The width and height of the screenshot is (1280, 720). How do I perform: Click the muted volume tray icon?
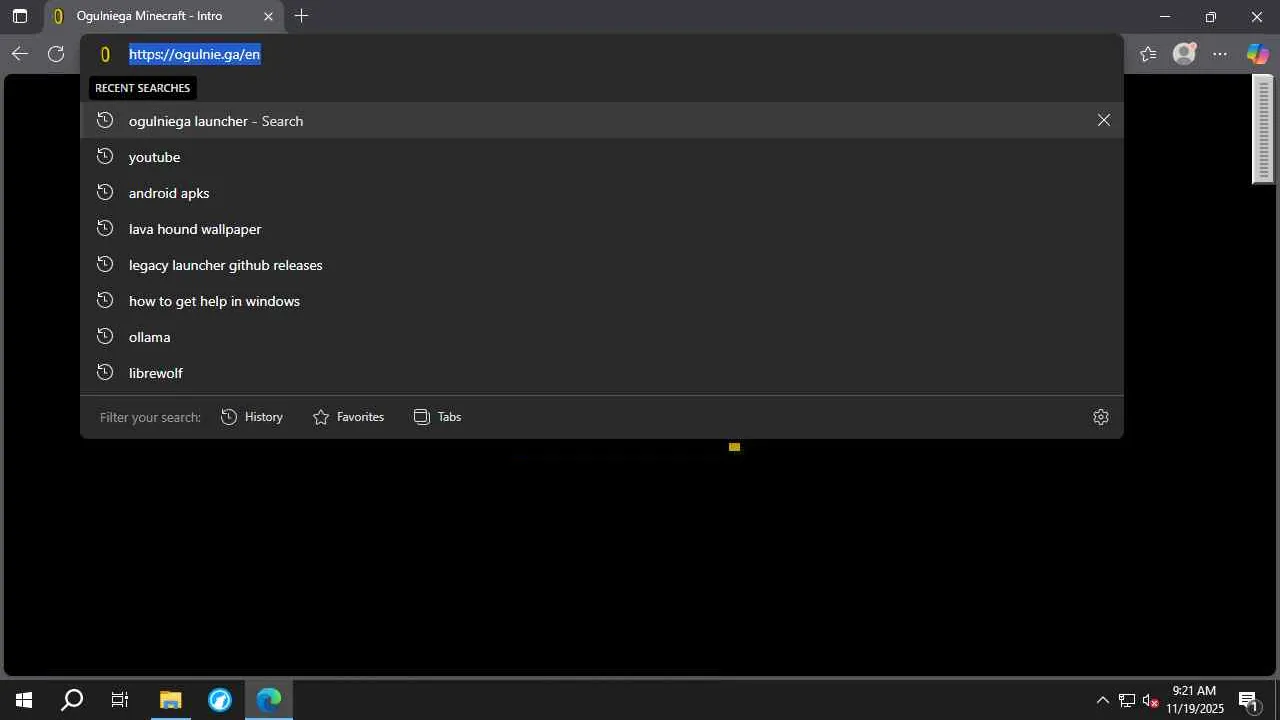click(x=1150, y=700)
